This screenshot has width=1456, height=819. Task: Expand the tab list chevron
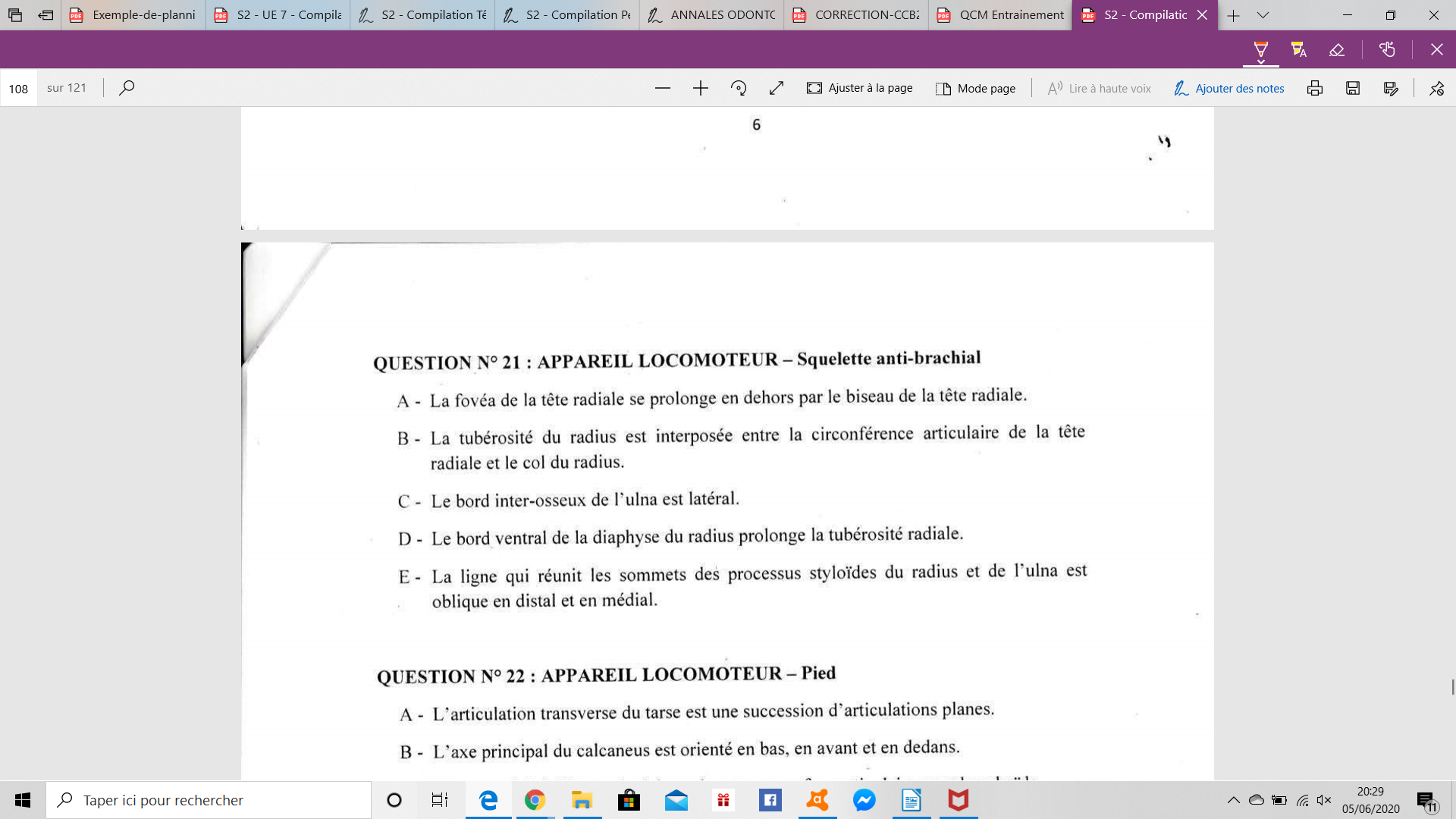(x=1263, y=15)
